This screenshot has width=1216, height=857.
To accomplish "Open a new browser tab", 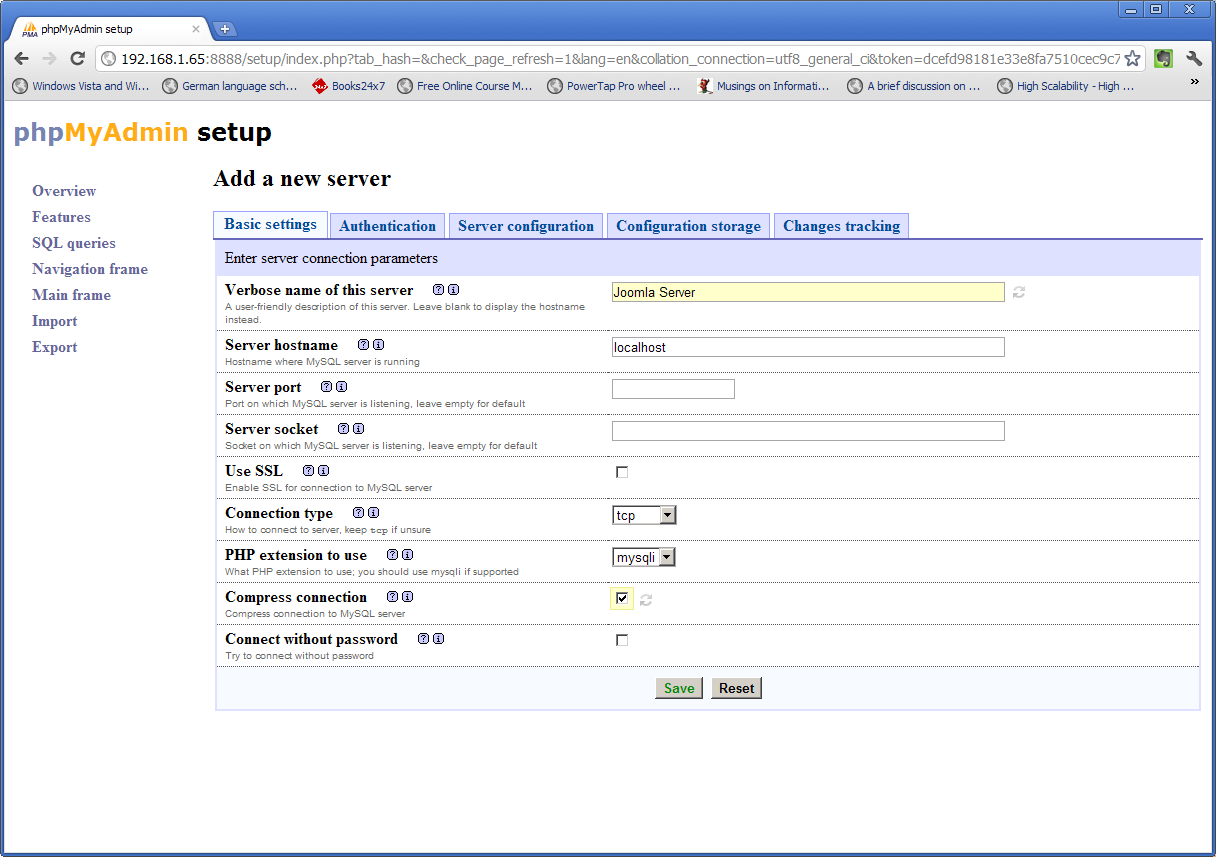I will click(225, 29).
